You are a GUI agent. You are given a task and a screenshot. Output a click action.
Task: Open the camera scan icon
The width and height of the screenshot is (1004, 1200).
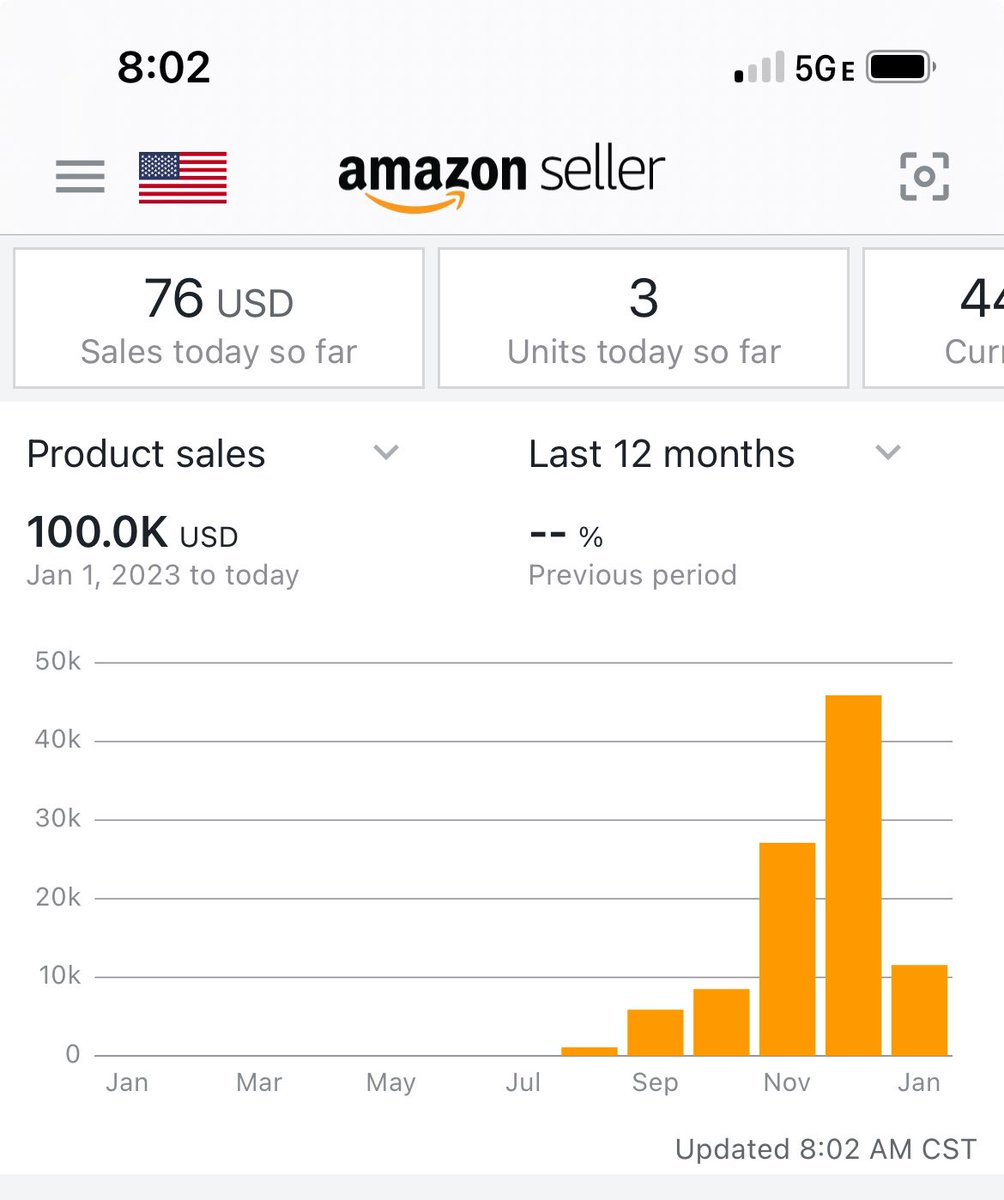(924, 177)
